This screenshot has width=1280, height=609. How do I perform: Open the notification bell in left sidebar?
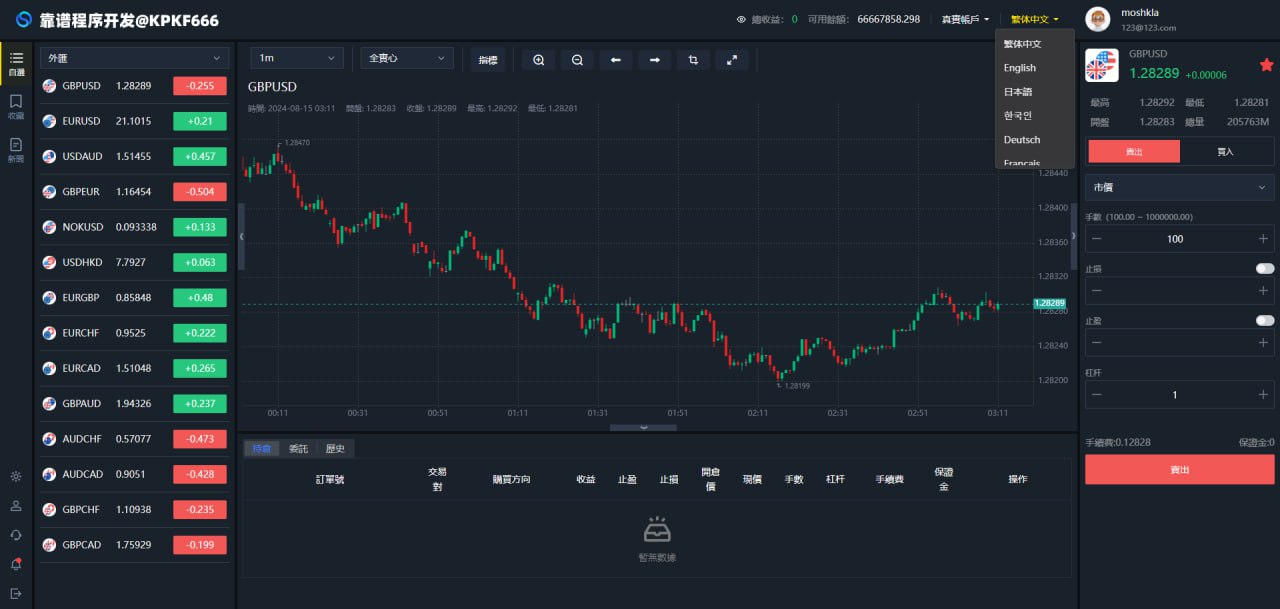click(x=16, y=564)
